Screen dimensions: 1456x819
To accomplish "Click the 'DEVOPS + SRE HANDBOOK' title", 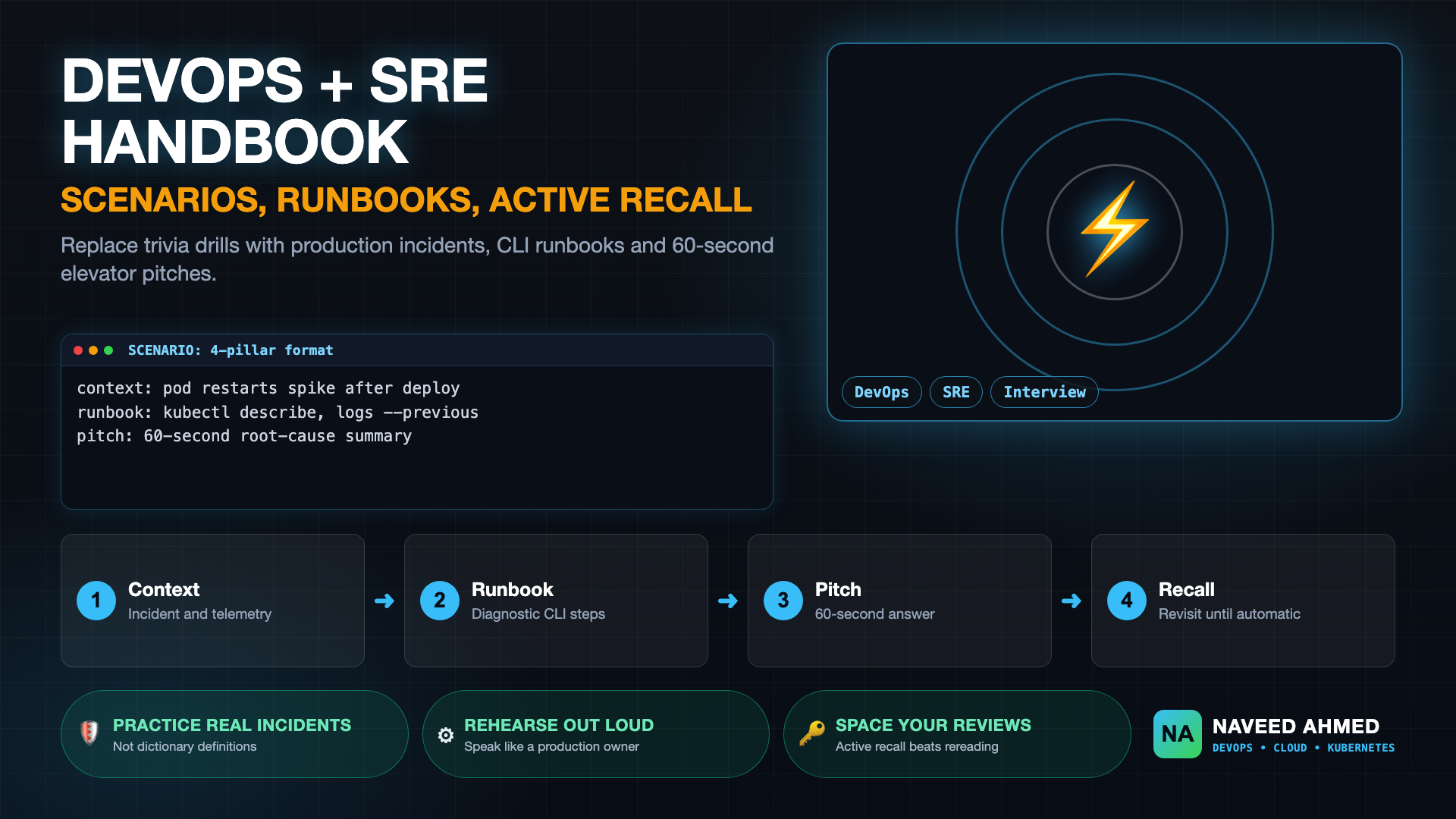I will (x=275, y=111).
